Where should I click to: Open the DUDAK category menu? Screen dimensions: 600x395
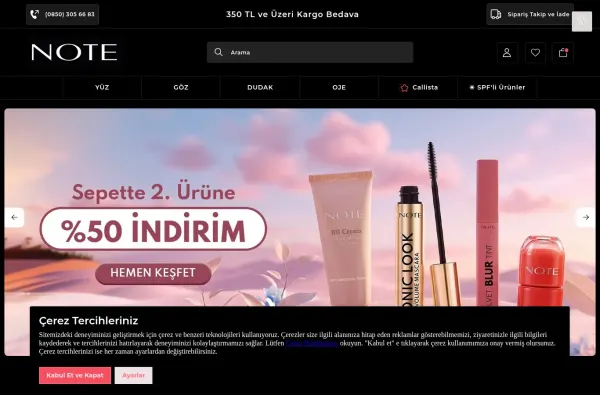(260, 88)
